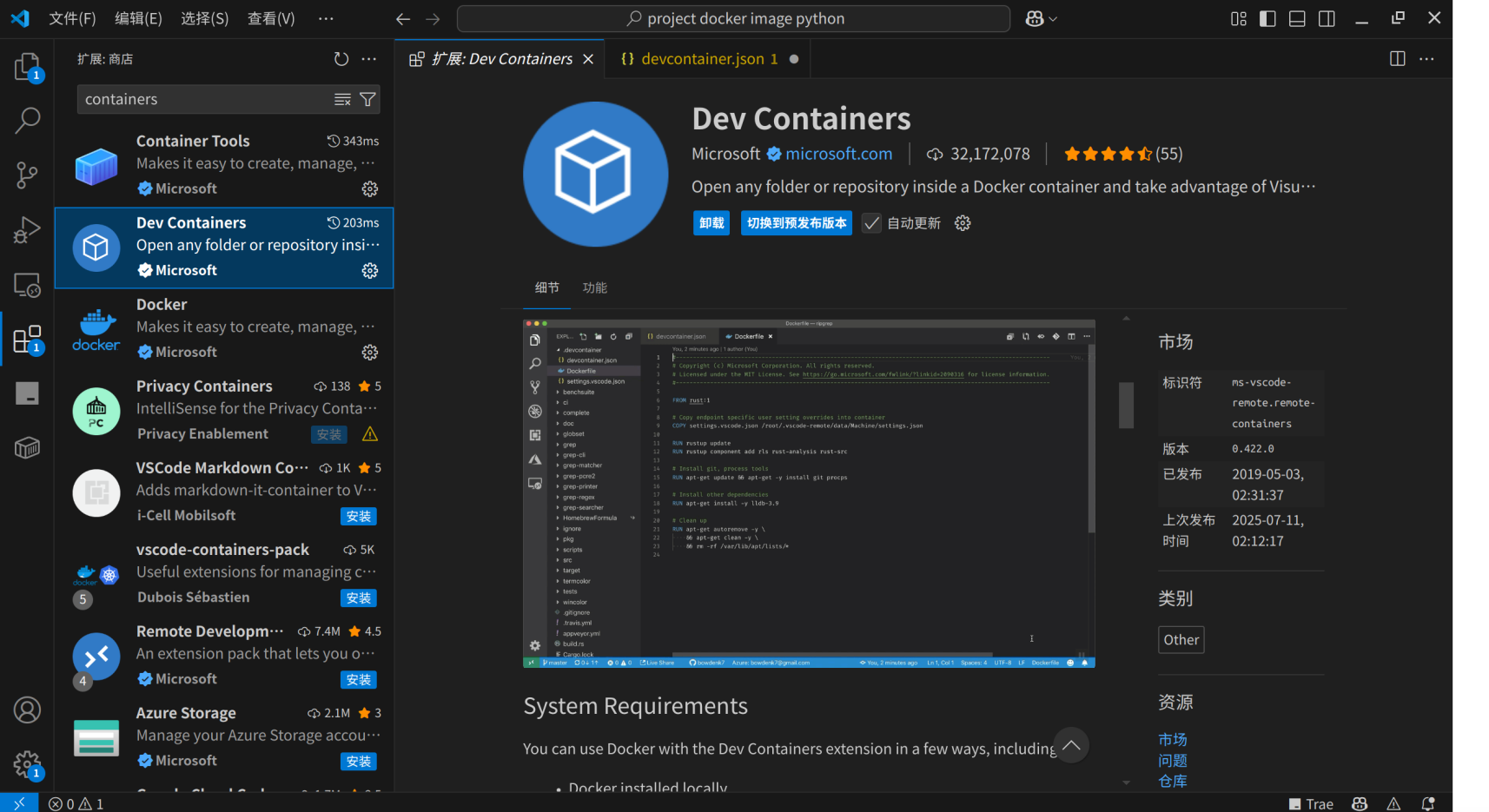Open remote window indicator in status bar
Viewport: 1489px width, 812px height.
tap(19, 803)
